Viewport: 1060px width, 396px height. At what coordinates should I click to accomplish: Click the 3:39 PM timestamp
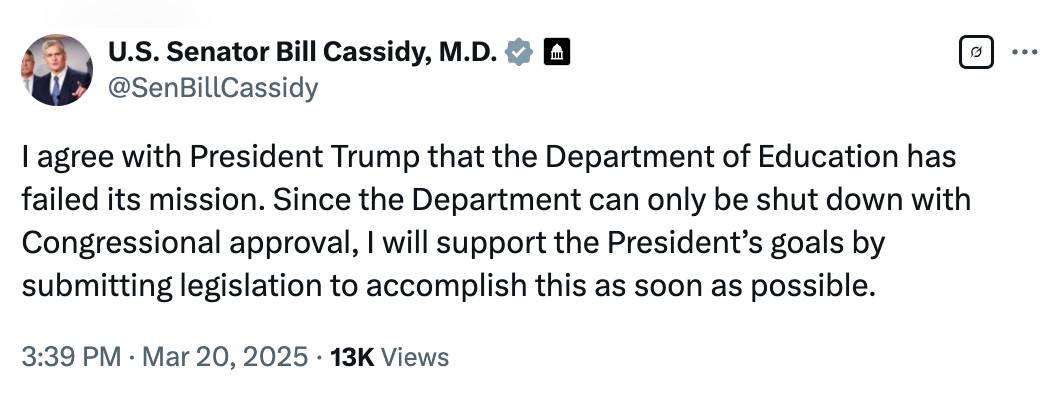(71, 357)
